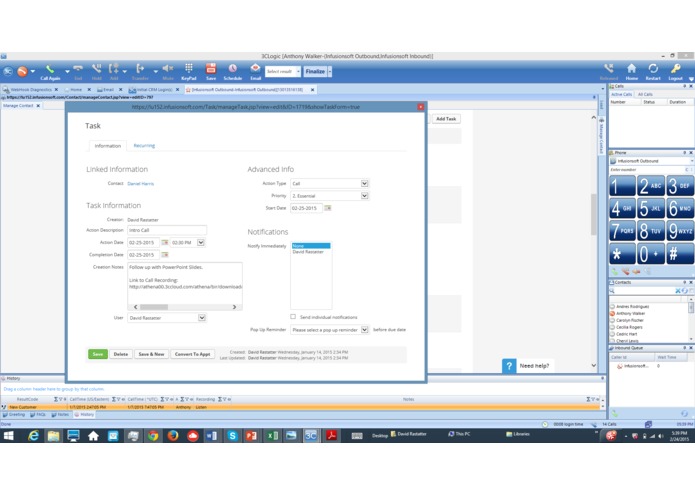Switch to the FAQs bottom tab

pyautogui.click(x=38, y=415)
